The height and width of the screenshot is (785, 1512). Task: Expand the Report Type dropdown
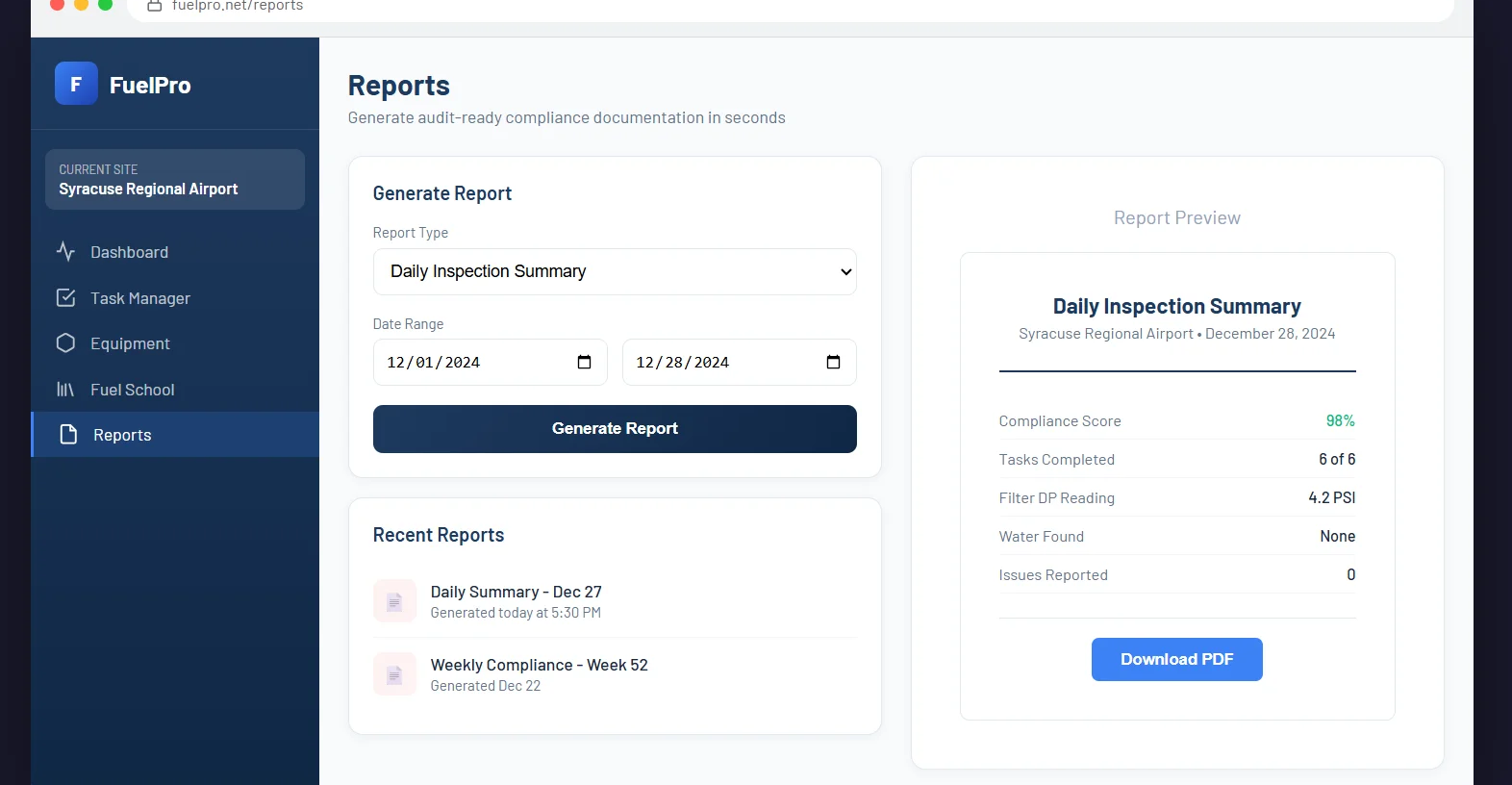coord(615,272)
